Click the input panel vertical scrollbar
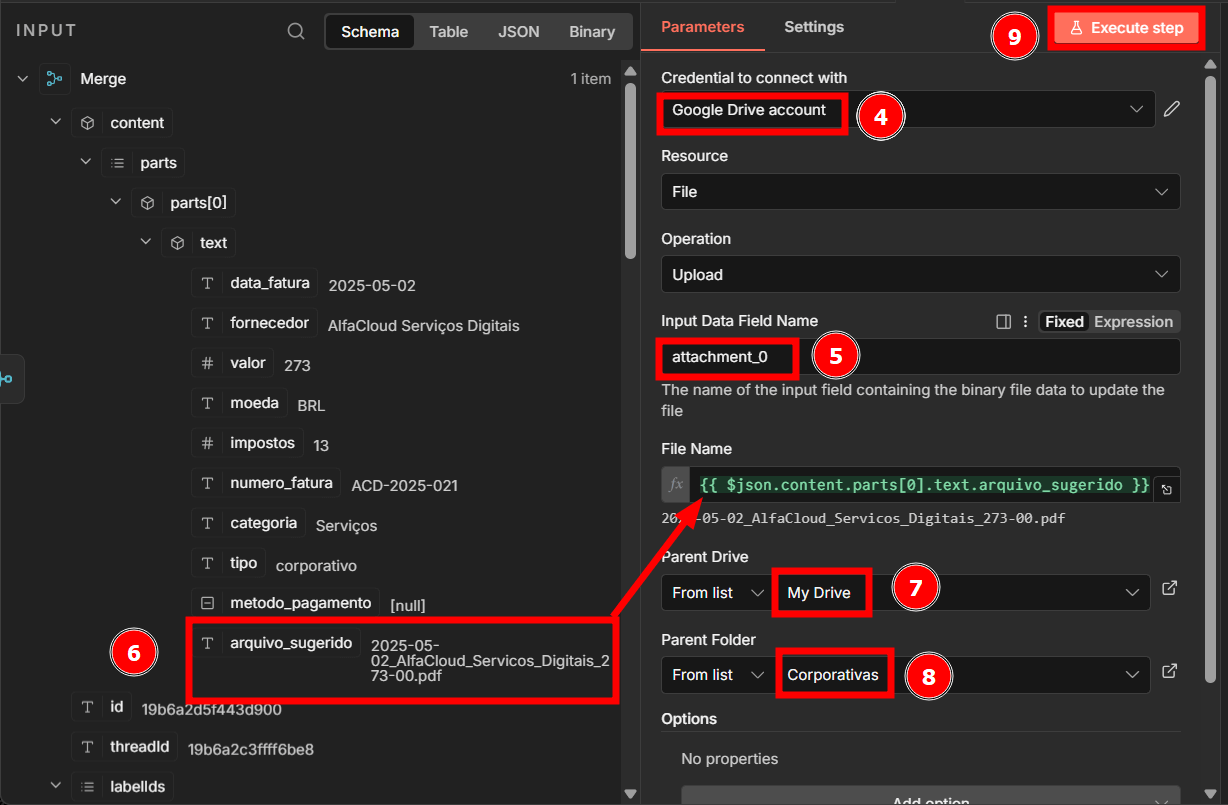The width and height of the screenshot is (1228, 805). pos(630,170)
